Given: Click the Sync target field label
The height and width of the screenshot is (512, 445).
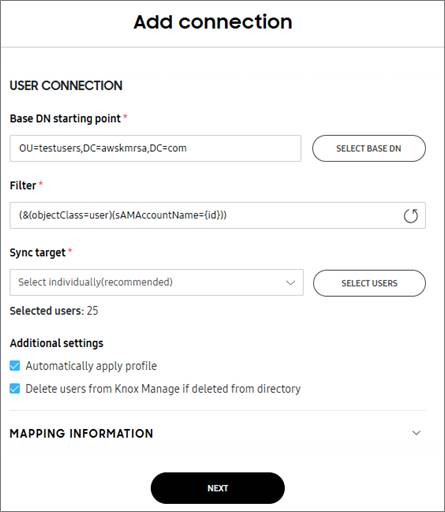Looking at the screenshot, I should [38, 253].
